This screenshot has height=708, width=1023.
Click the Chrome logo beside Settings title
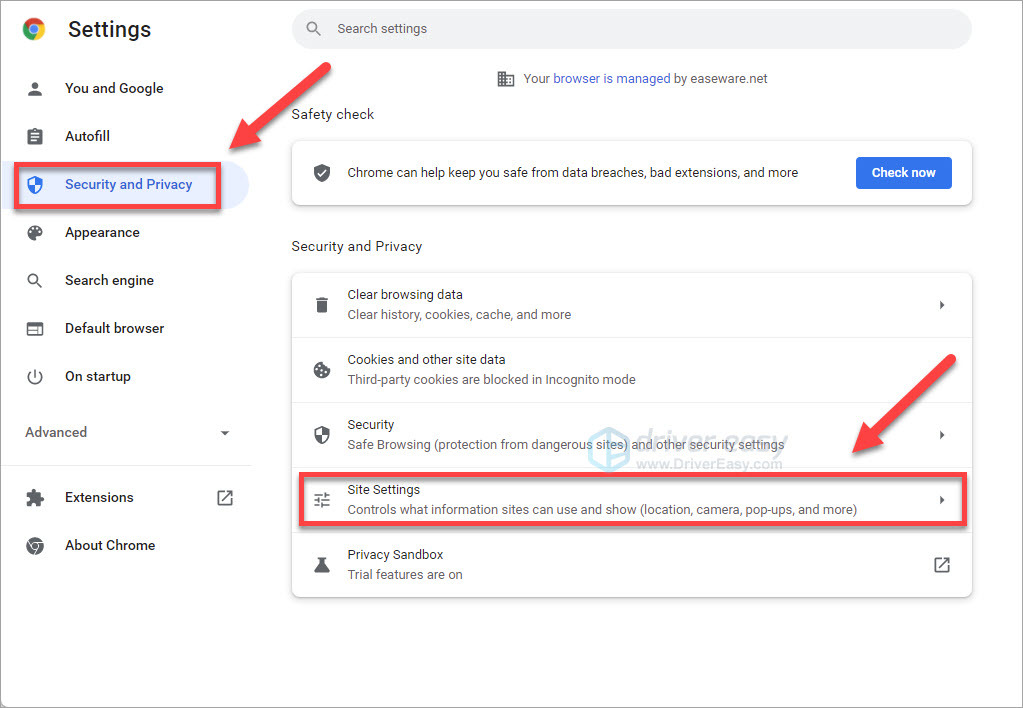33,29
